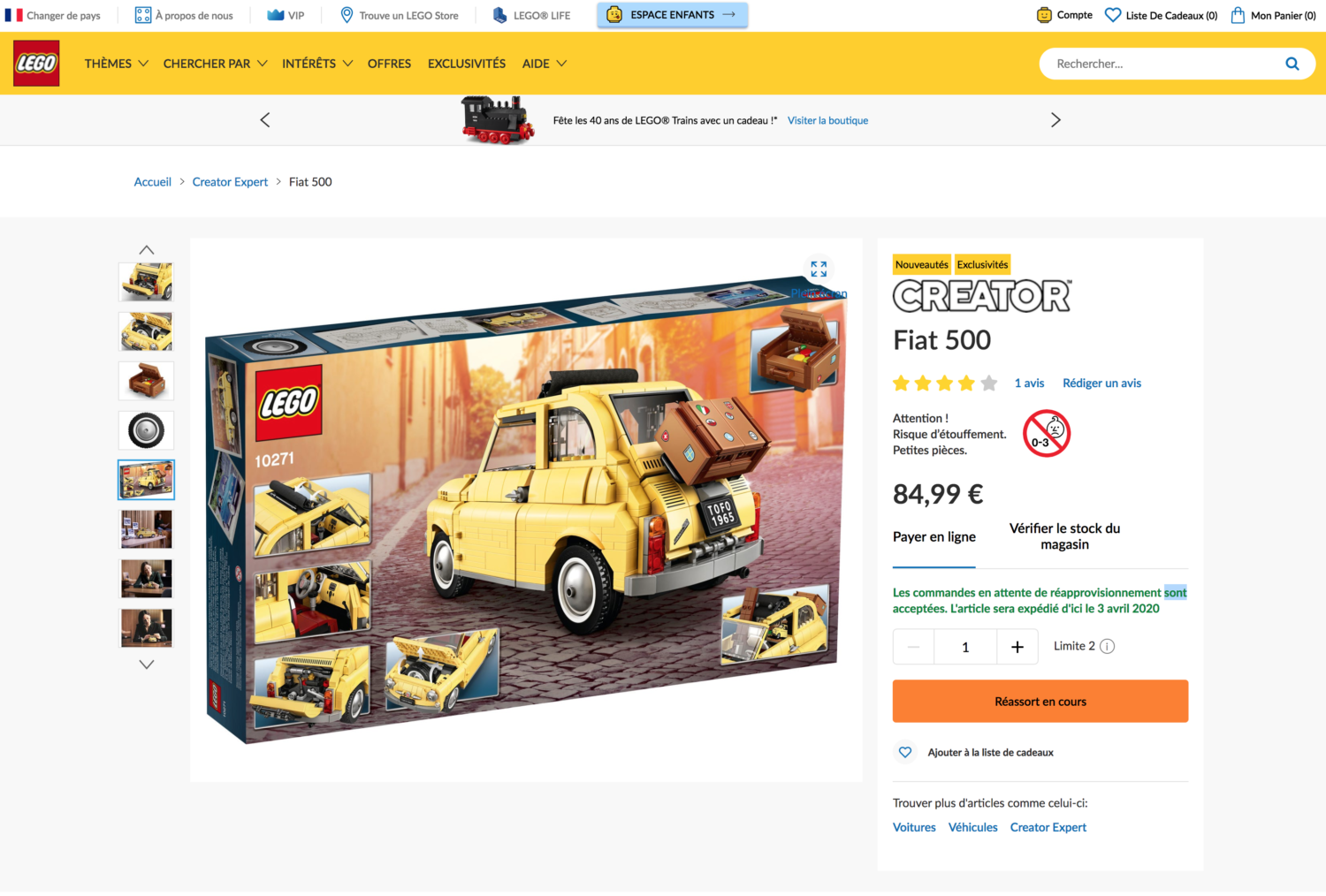The image size is (1326, 896).
Task: Click the Compte account icon
Action: (x=1044, y=15)
